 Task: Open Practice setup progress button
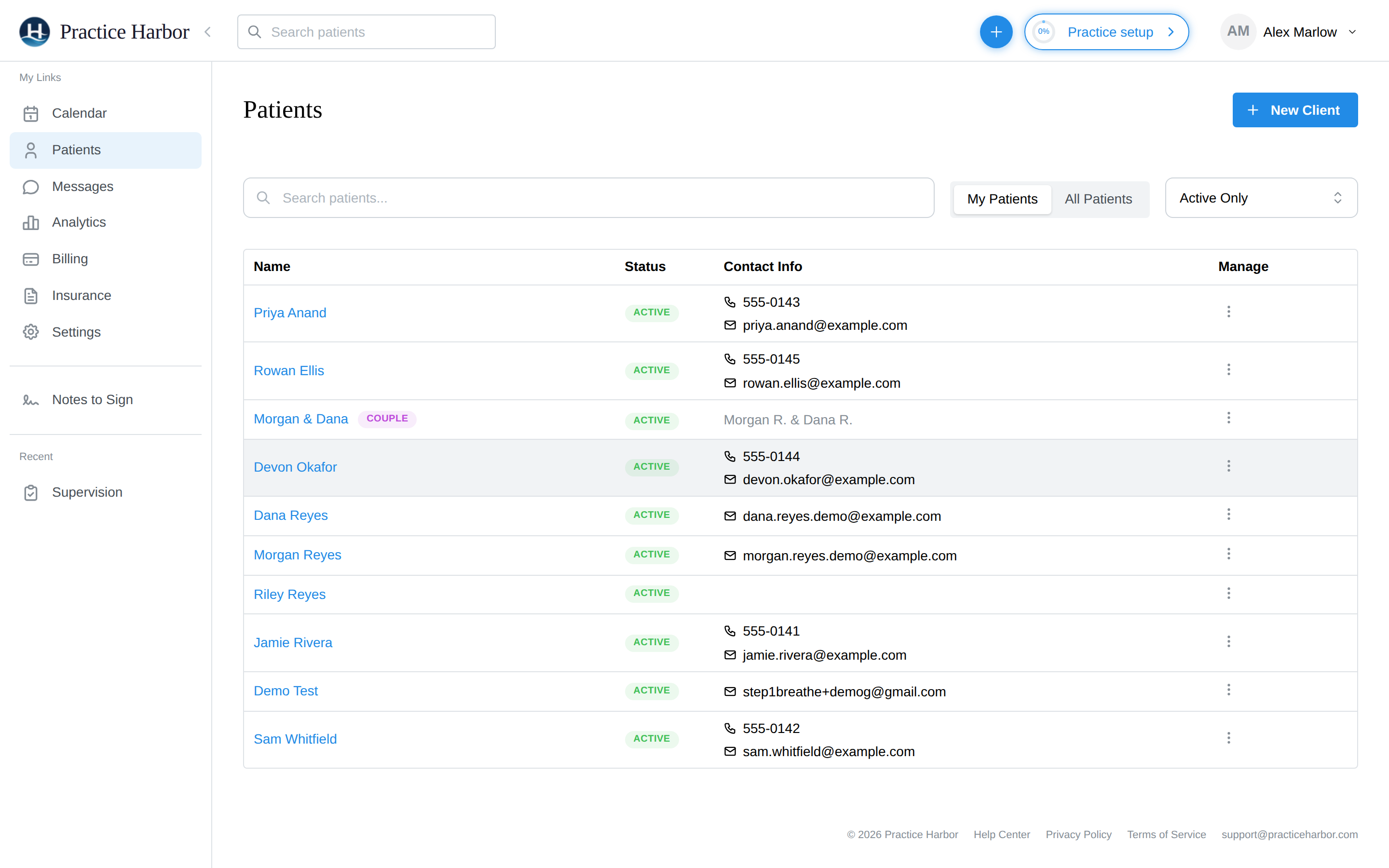click(x=1106, y=32)
